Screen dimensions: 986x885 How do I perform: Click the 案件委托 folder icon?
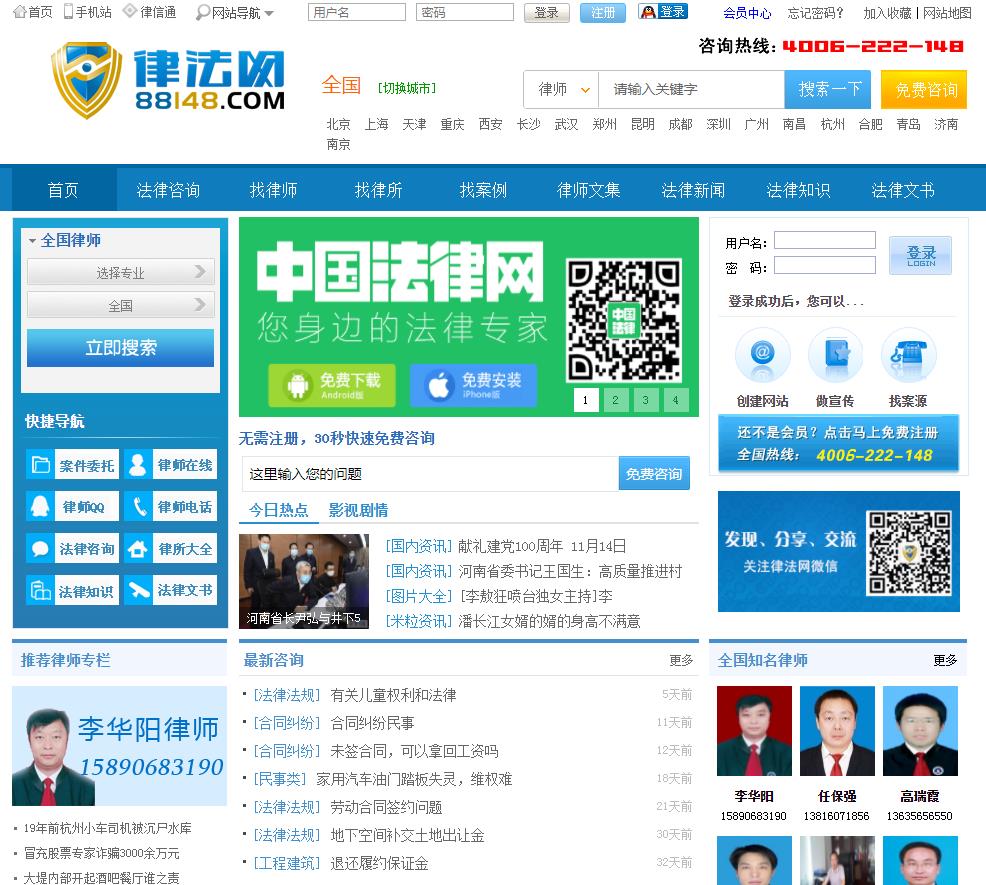[41, 465]
